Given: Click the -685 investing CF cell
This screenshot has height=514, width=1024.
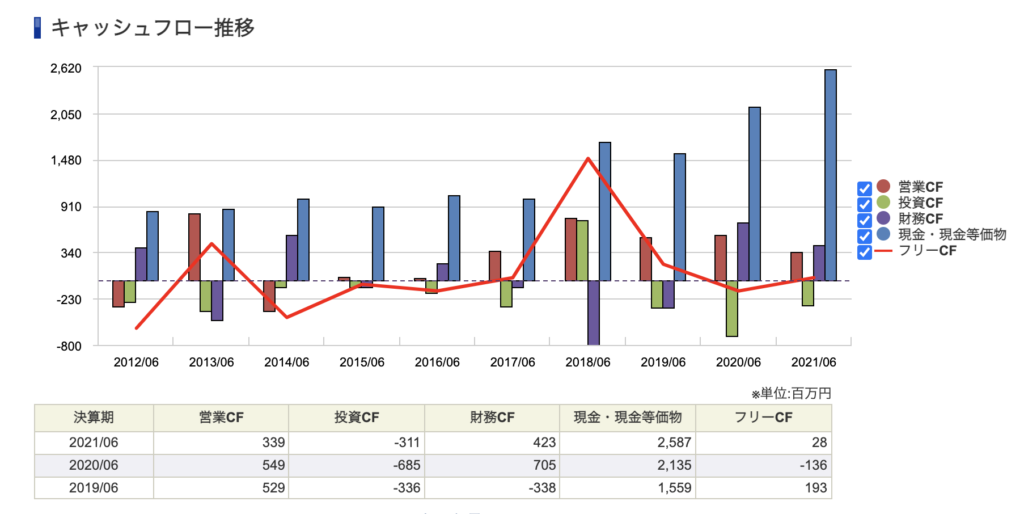Looking at the screenshot, I should [x=357, y=466].
